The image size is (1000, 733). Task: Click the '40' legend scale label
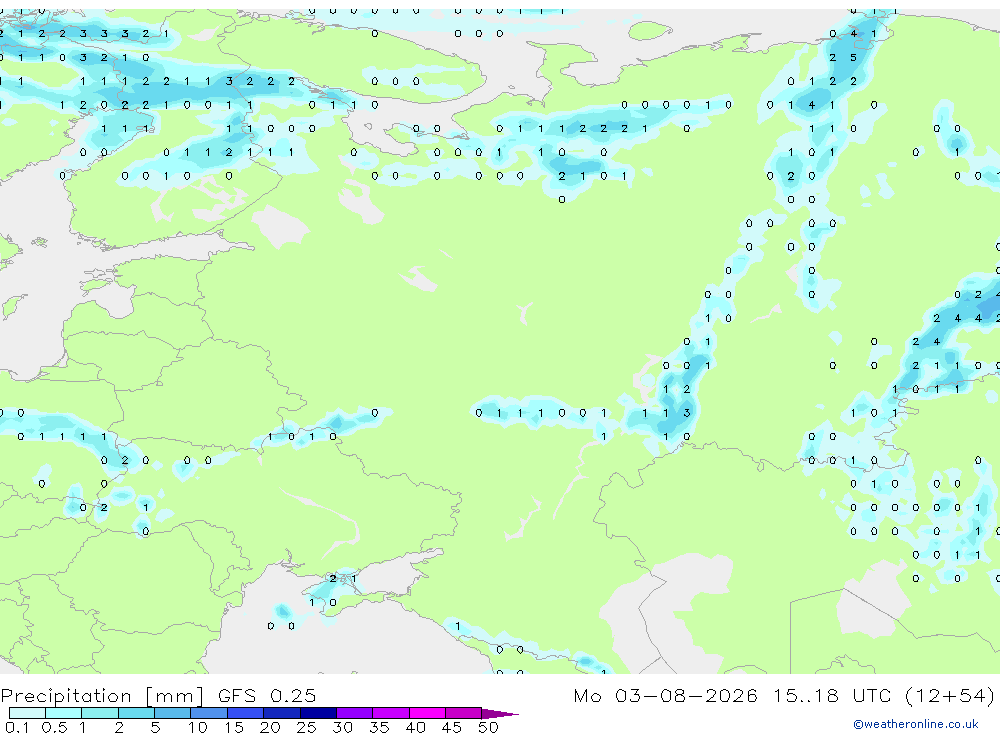[x=415, y=727]
